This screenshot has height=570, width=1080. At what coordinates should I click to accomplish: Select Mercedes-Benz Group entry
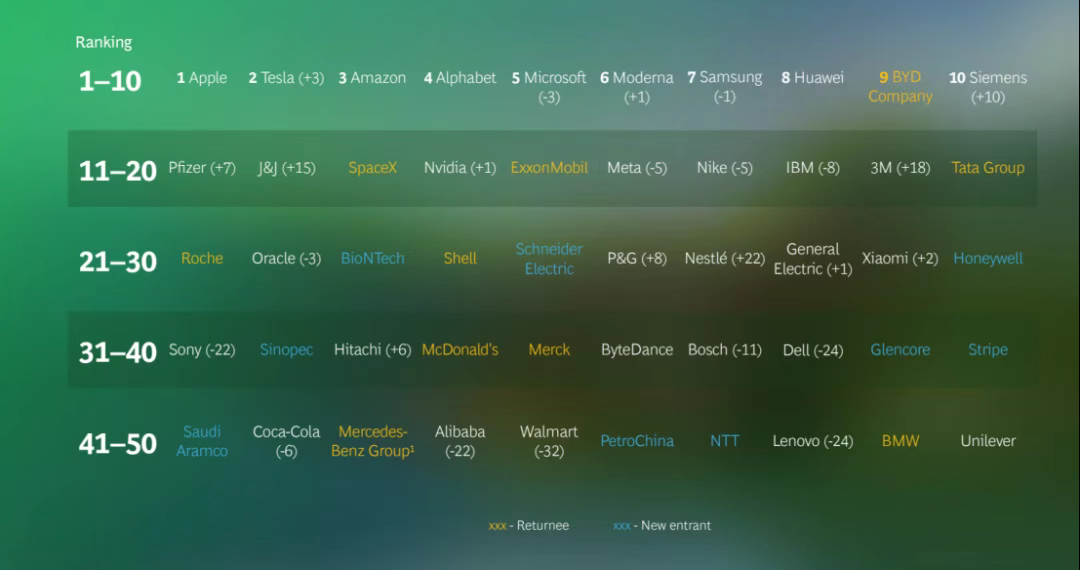[372, 441]
